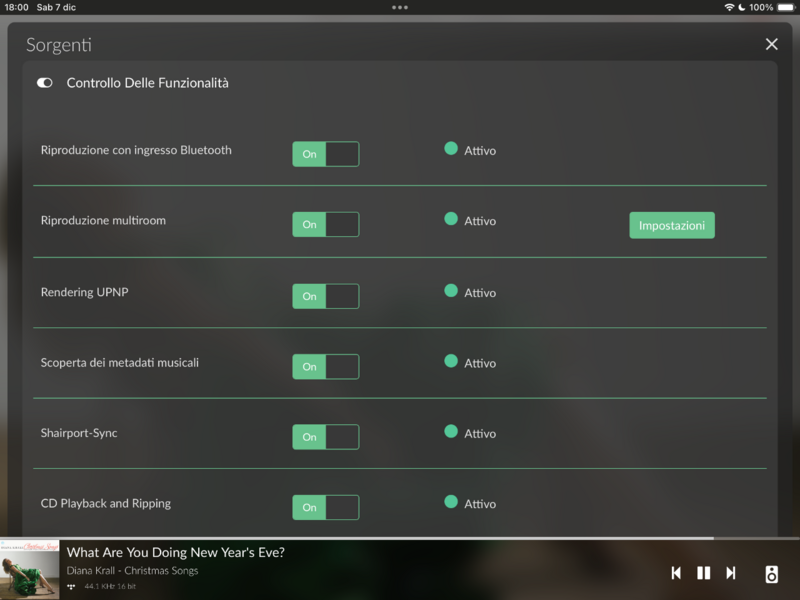Skip to the previous track
The image size is (800, 600).
coord(676,573)
